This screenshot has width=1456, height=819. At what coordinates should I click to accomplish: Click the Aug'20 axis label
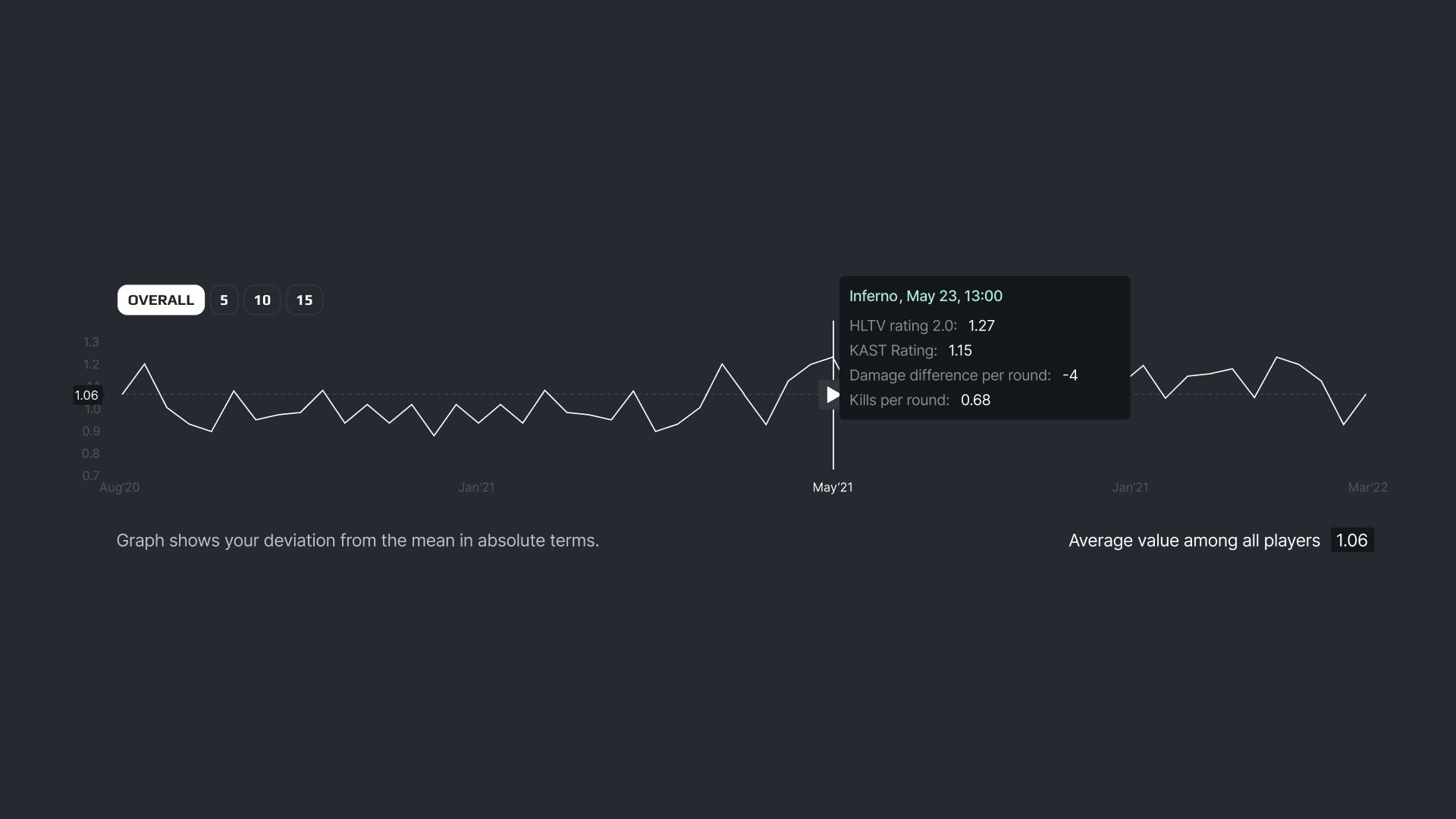120,488
